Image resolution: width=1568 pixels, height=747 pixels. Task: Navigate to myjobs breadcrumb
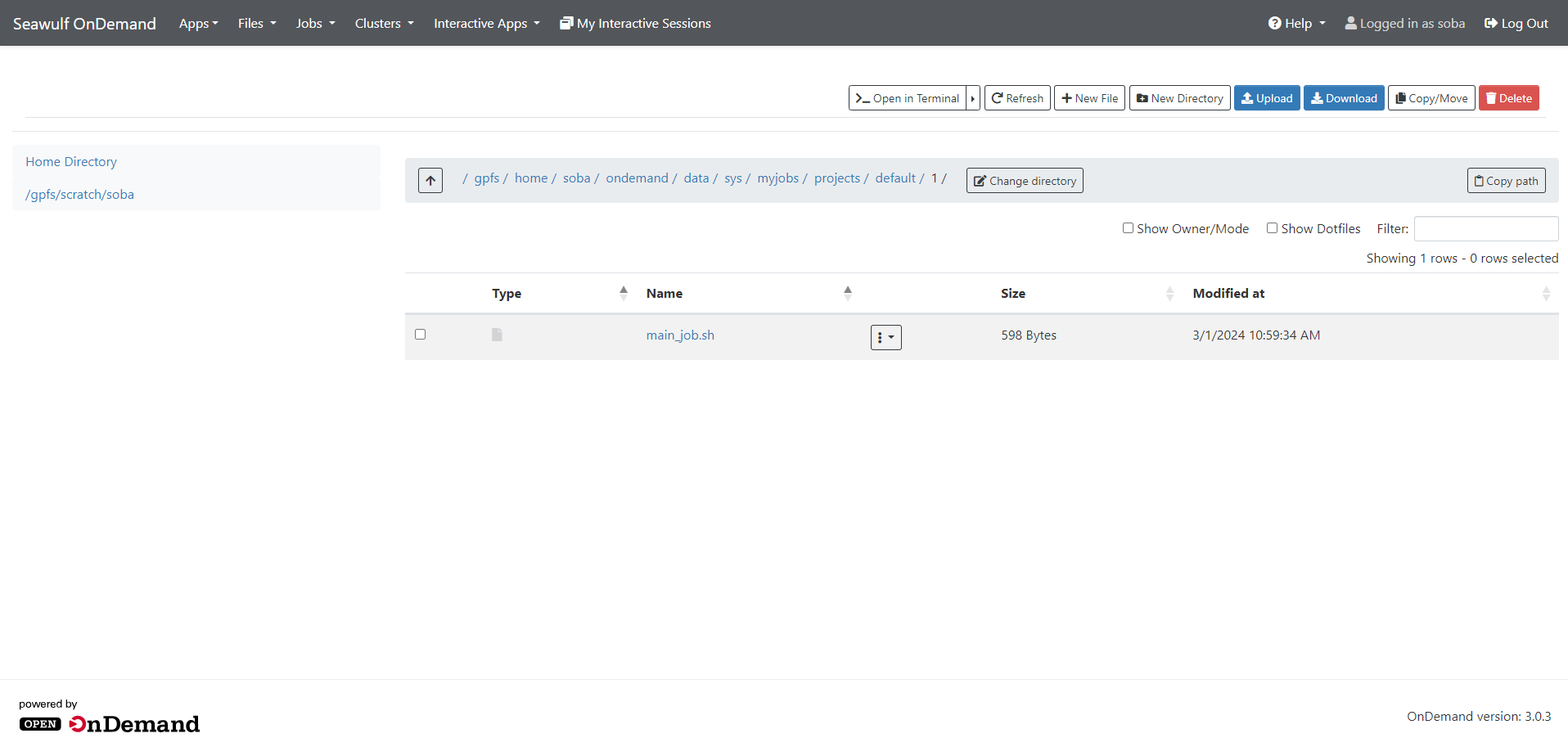pos(778,178)
